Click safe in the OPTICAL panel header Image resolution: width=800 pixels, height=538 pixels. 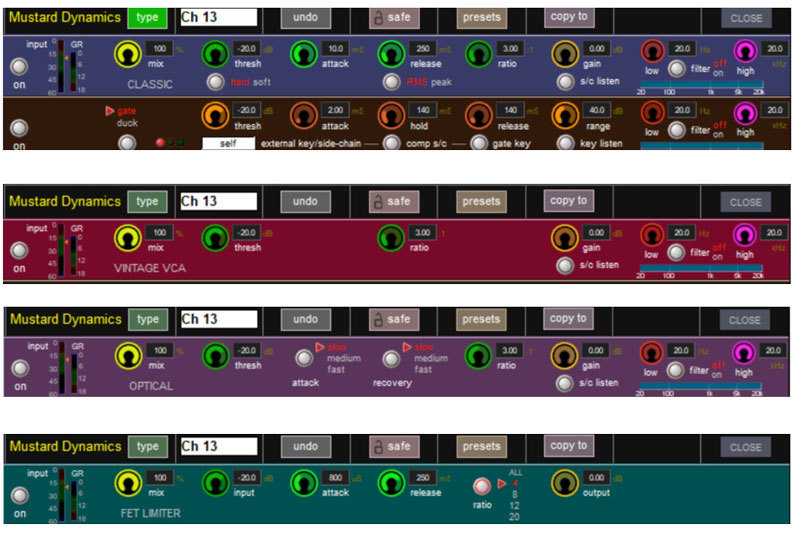pyautogui.click(x=394, y=320)
